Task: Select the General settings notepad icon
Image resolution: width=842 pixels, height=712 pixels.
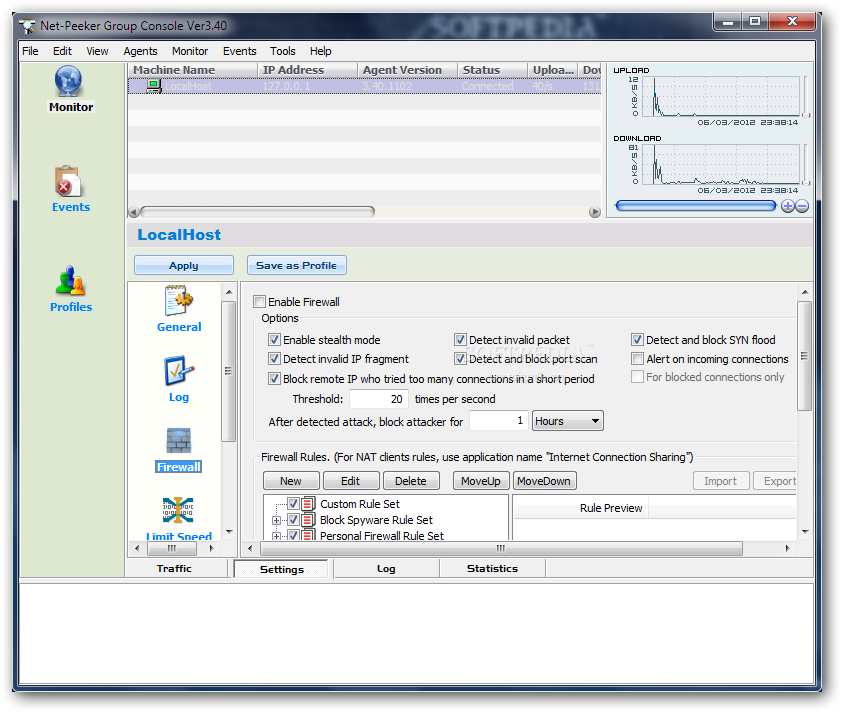Action: click(179, 301)
